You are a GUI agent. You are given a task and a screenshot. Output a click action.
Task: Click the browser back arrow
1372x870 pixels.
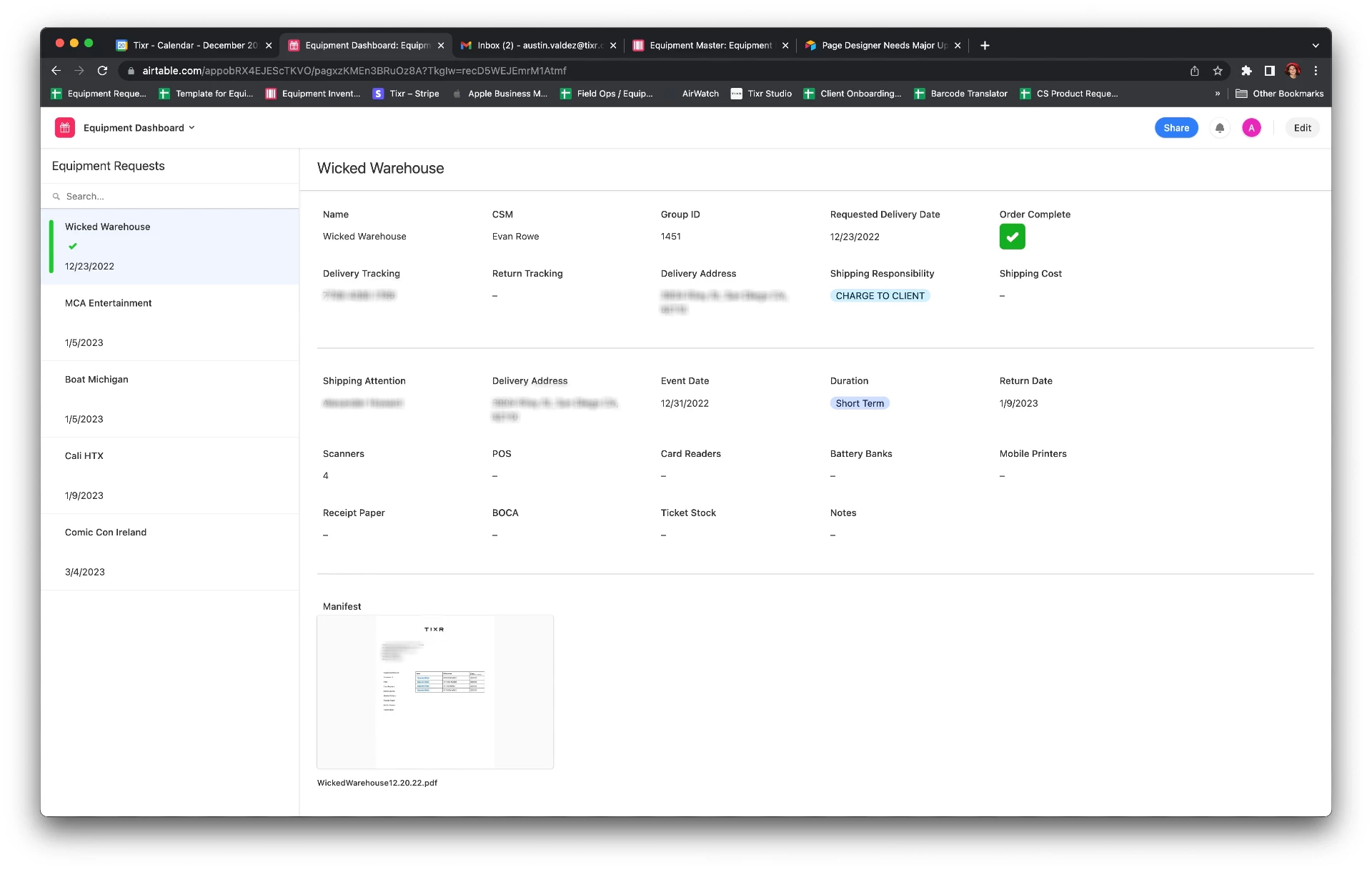(x=56, y=71)
